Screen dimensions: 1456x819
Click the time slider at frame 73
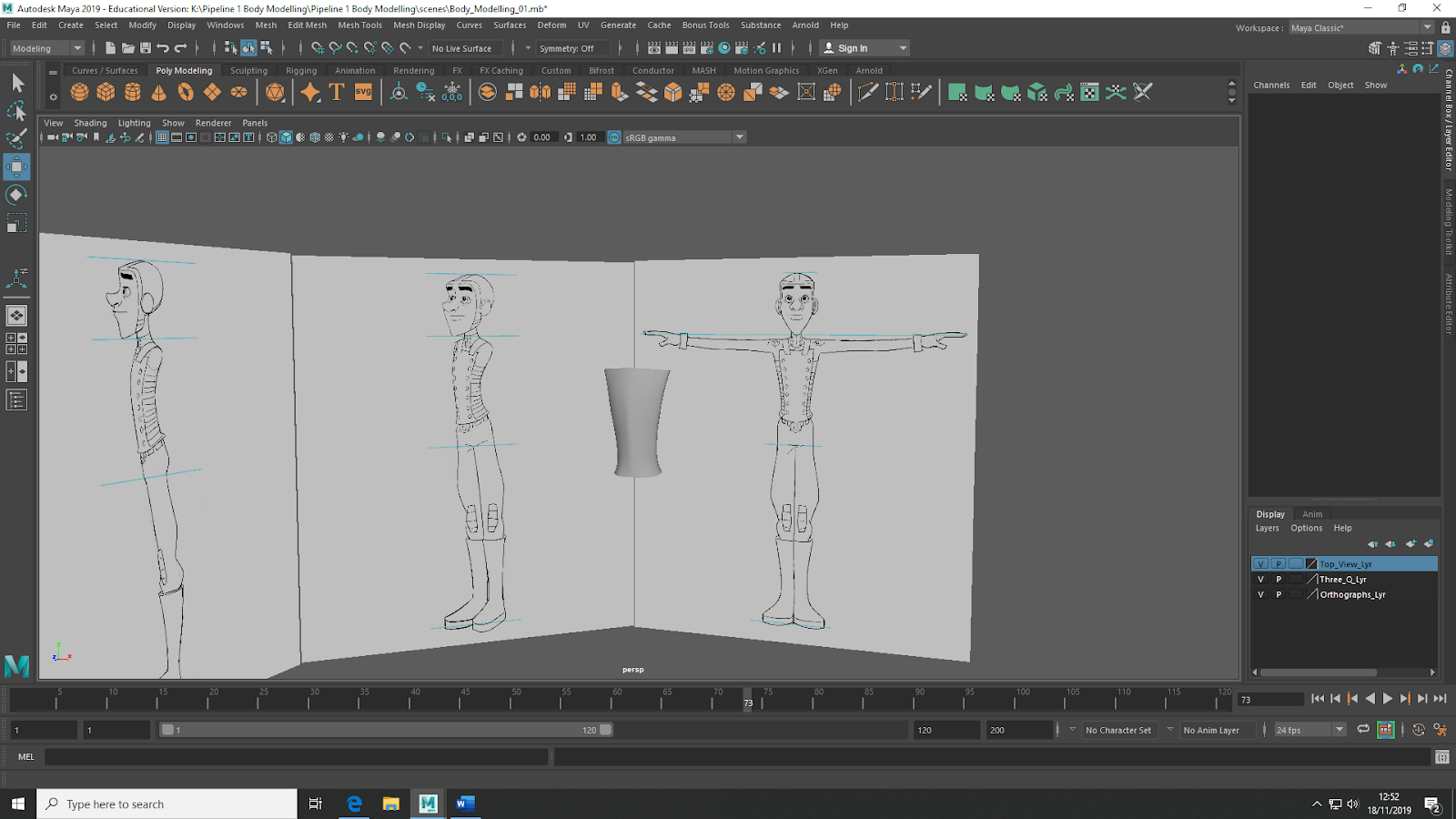tap(748, 699)
